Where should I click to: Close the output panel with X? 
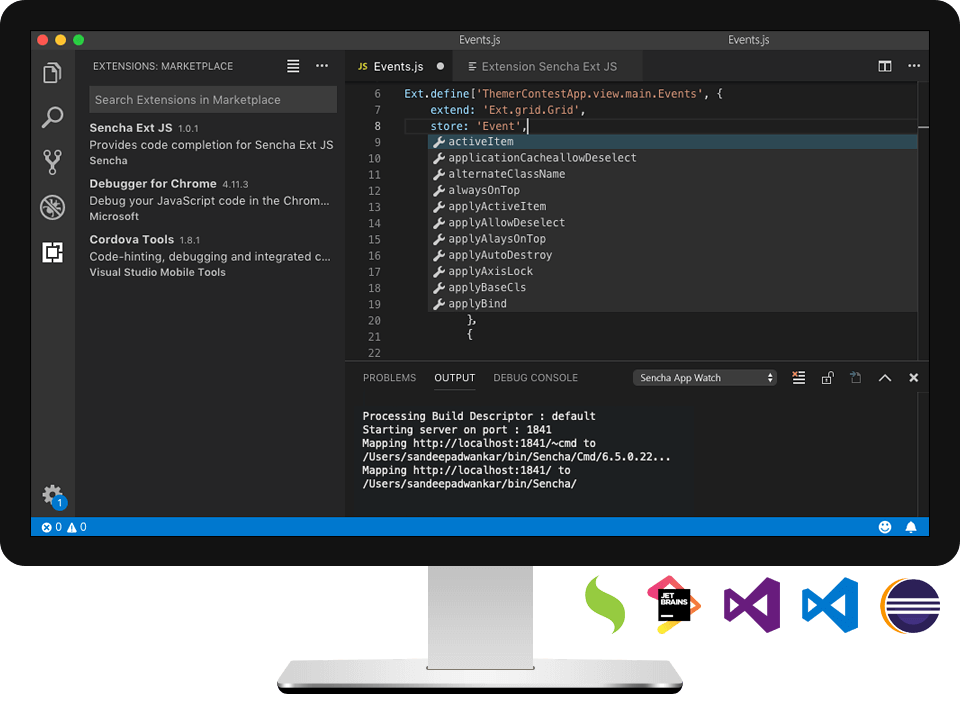913,378
